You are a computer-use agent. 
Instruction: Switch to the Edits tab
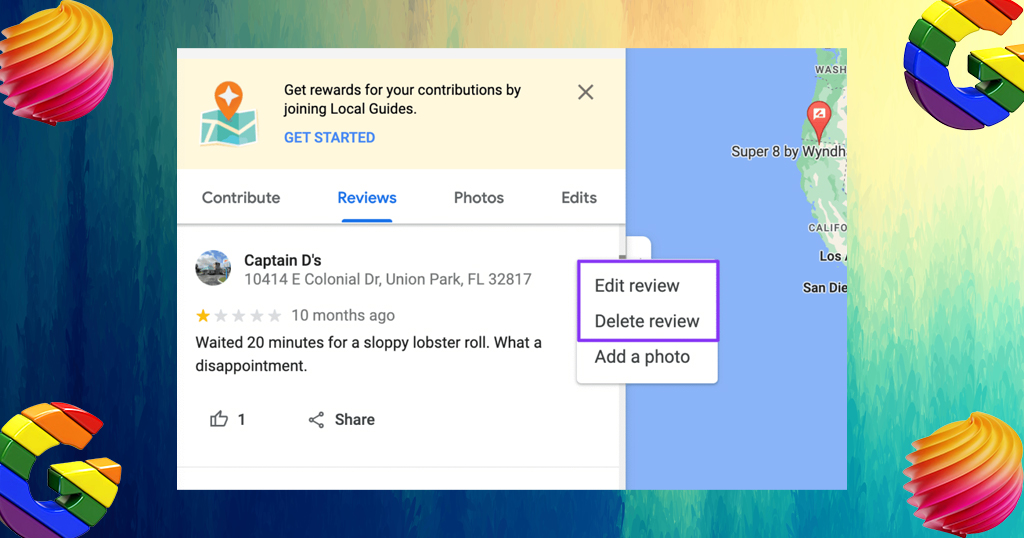pos(579,198)
